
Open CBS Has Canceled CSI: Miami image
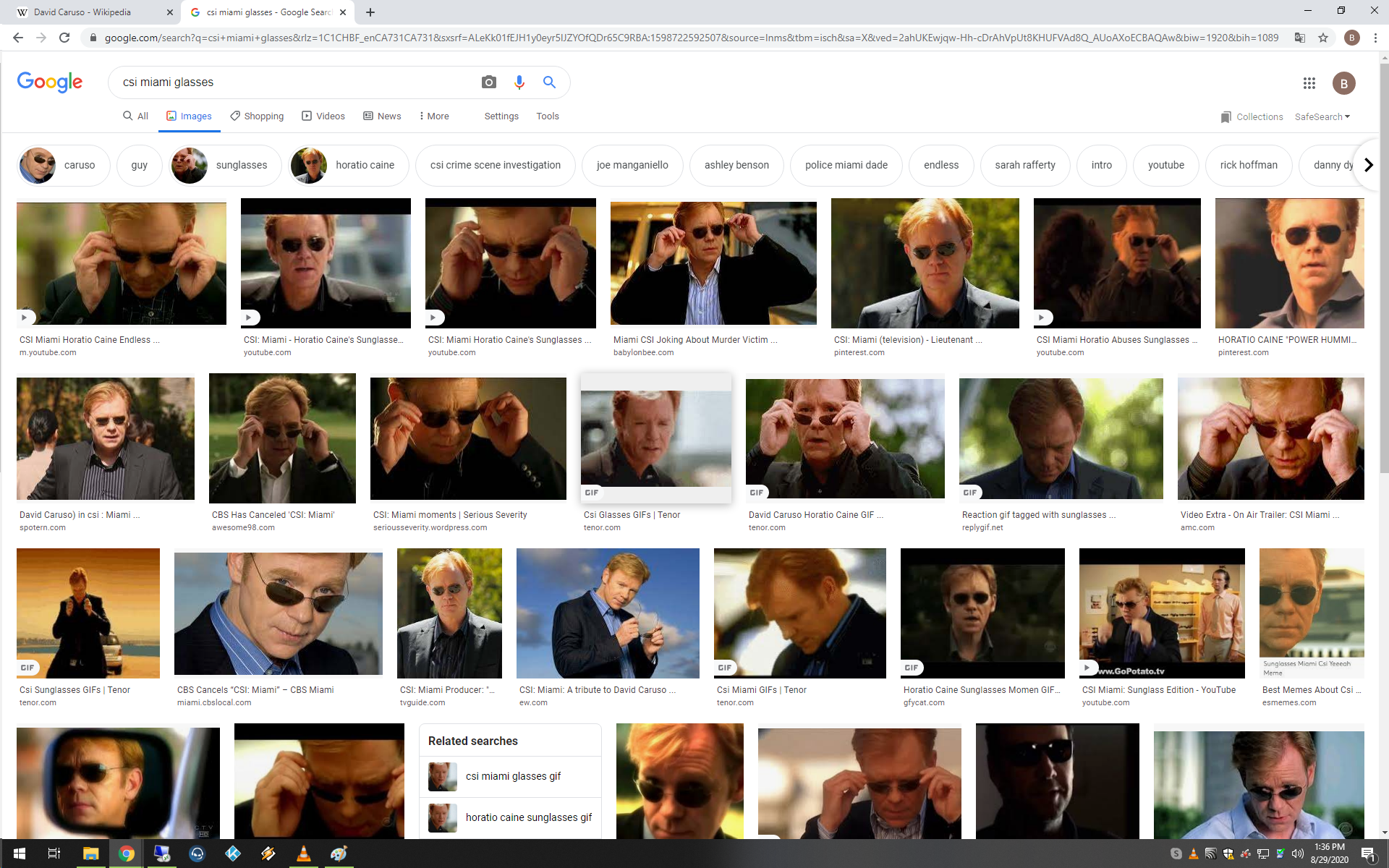coord(282,438)
